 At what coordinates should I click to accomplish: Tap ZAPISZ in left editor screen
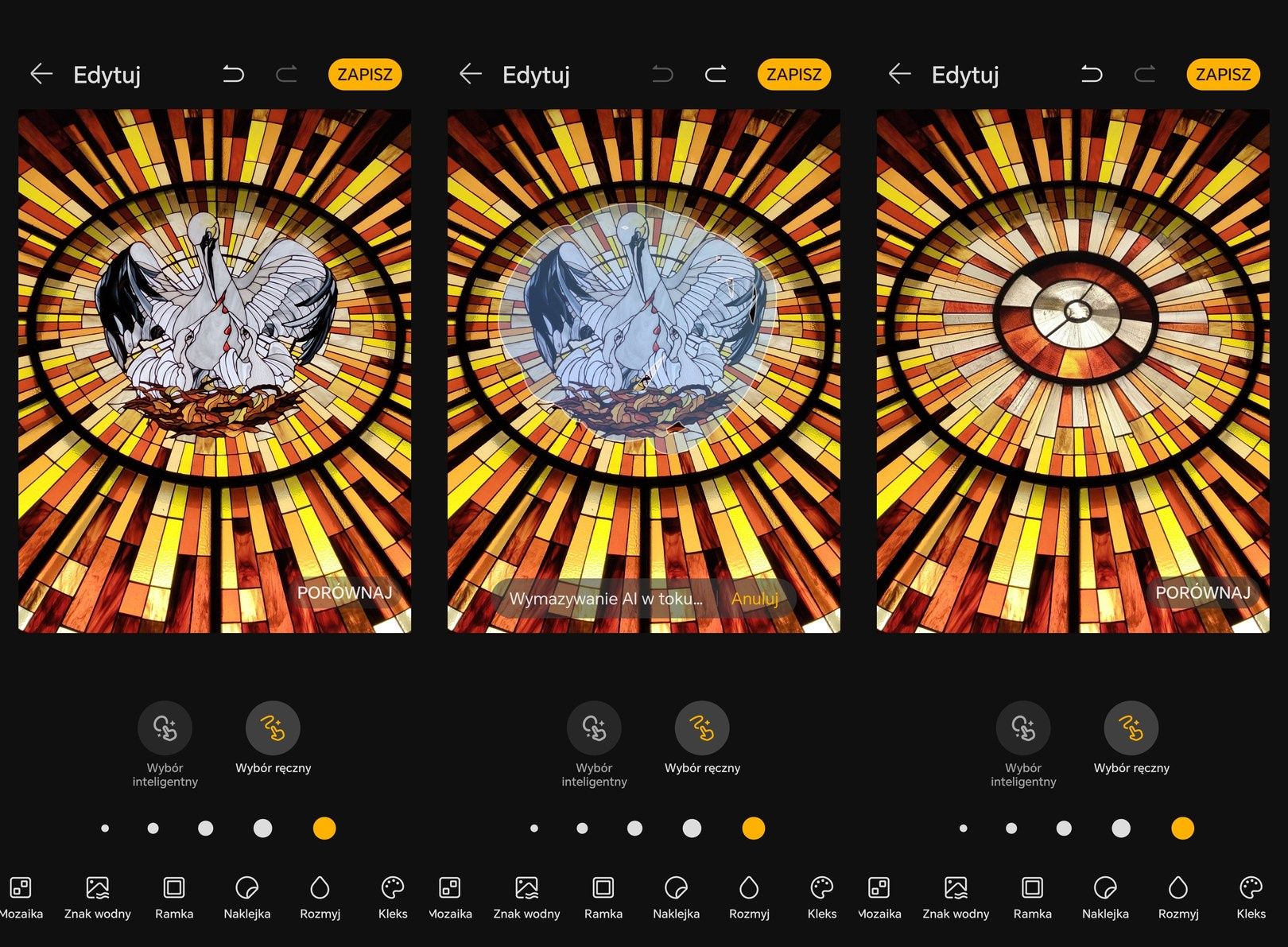coord(365,74)
